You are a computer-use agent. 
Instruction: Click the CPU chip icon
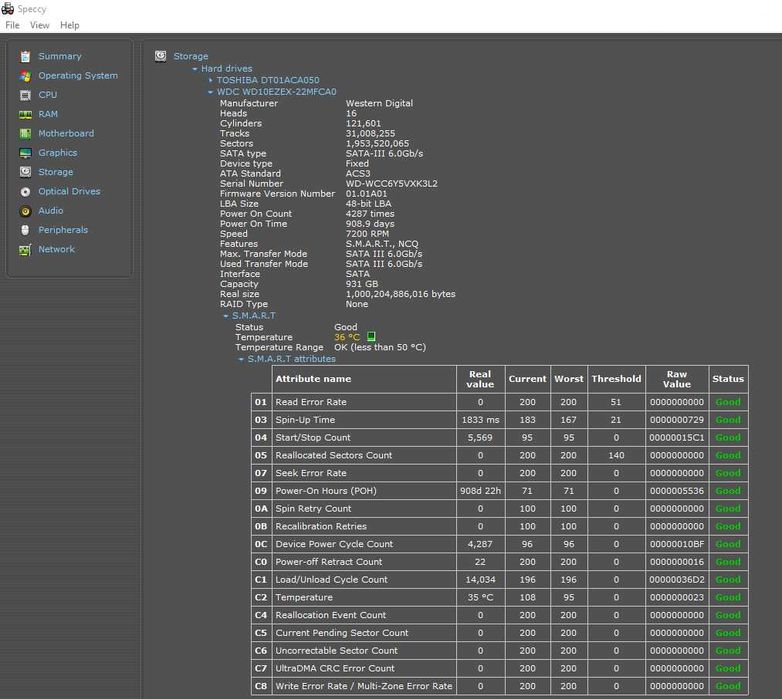[x=25, y=95]
